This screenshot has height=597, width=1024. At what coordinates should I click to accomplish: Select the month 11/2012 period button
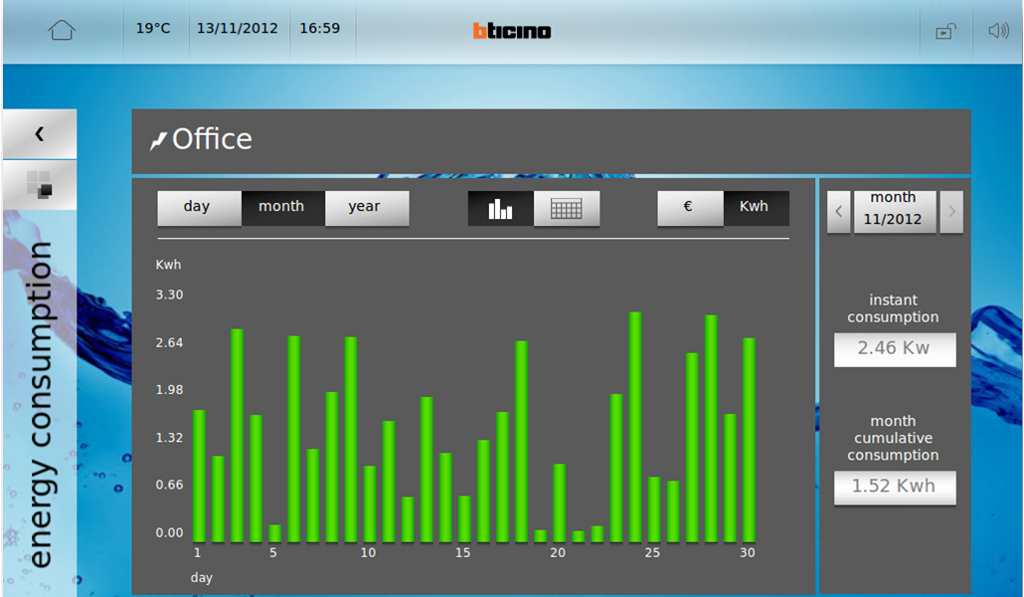click(893, 211)
